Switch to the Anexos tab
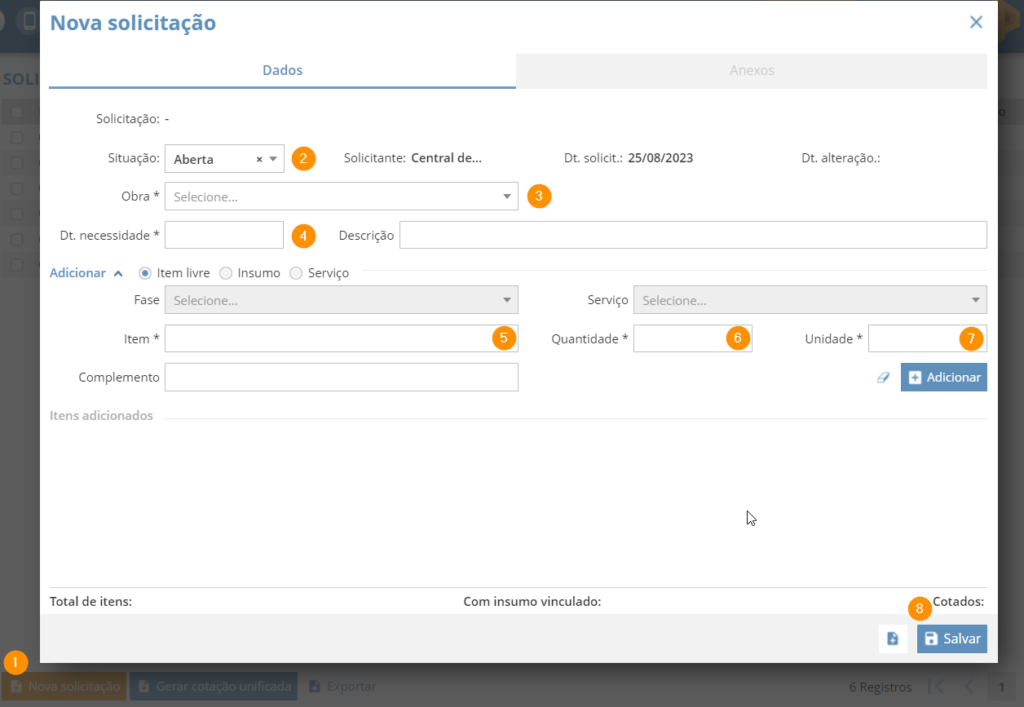Viewport: 1024px width, 707px height. (x=752, y=71)
